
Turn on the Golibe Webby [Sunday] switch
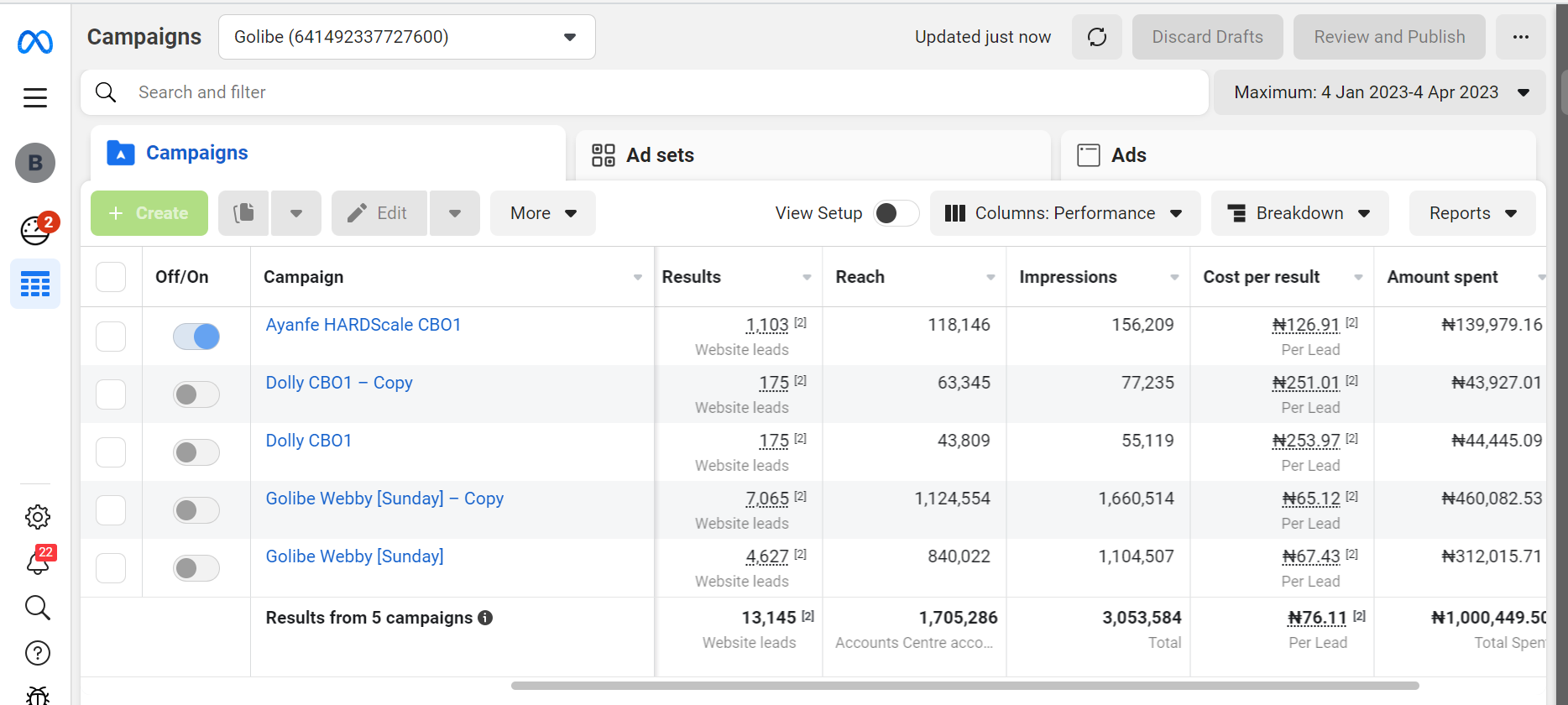(x=196, y=568)
